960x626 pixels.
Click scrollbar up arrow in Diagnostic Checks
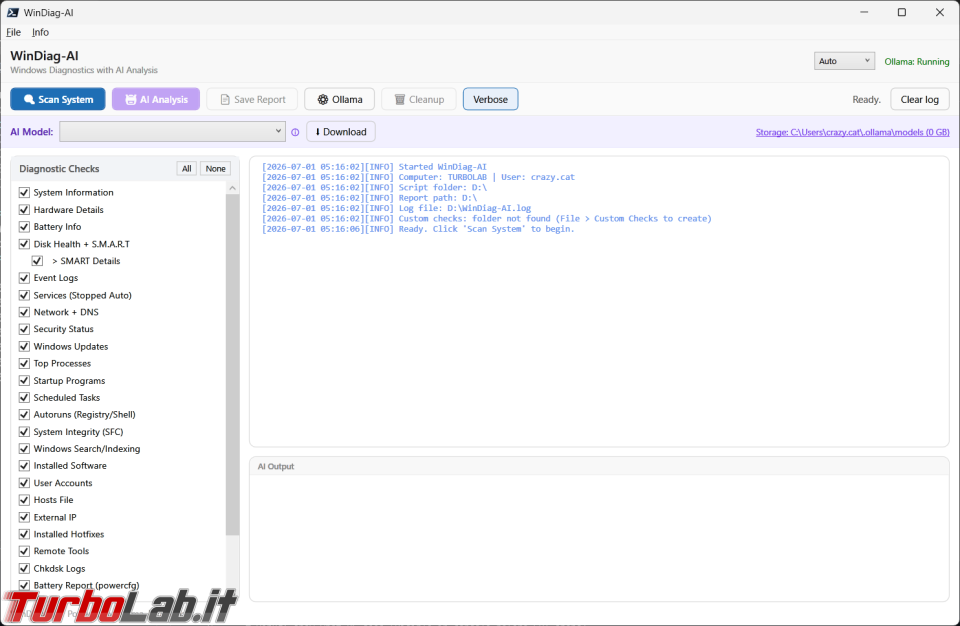coord(232,188)
